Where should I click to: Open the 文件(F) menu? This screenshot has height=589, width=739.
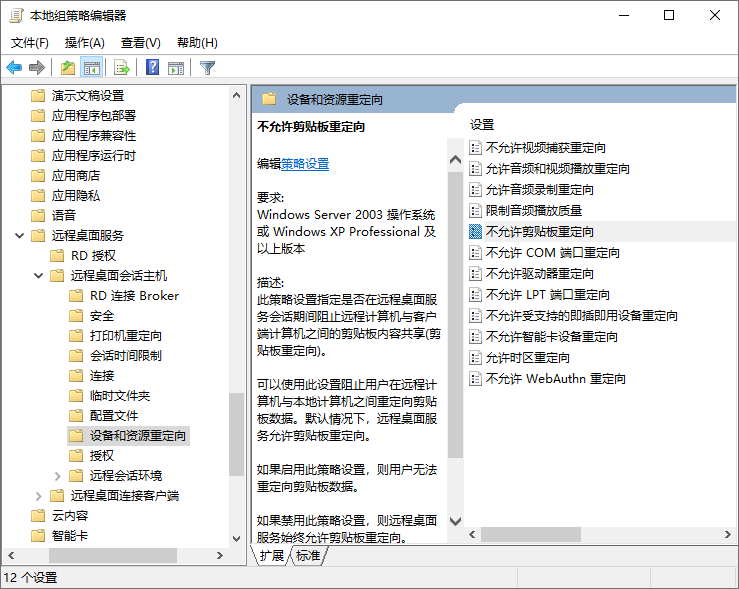[x=30, y=43]
